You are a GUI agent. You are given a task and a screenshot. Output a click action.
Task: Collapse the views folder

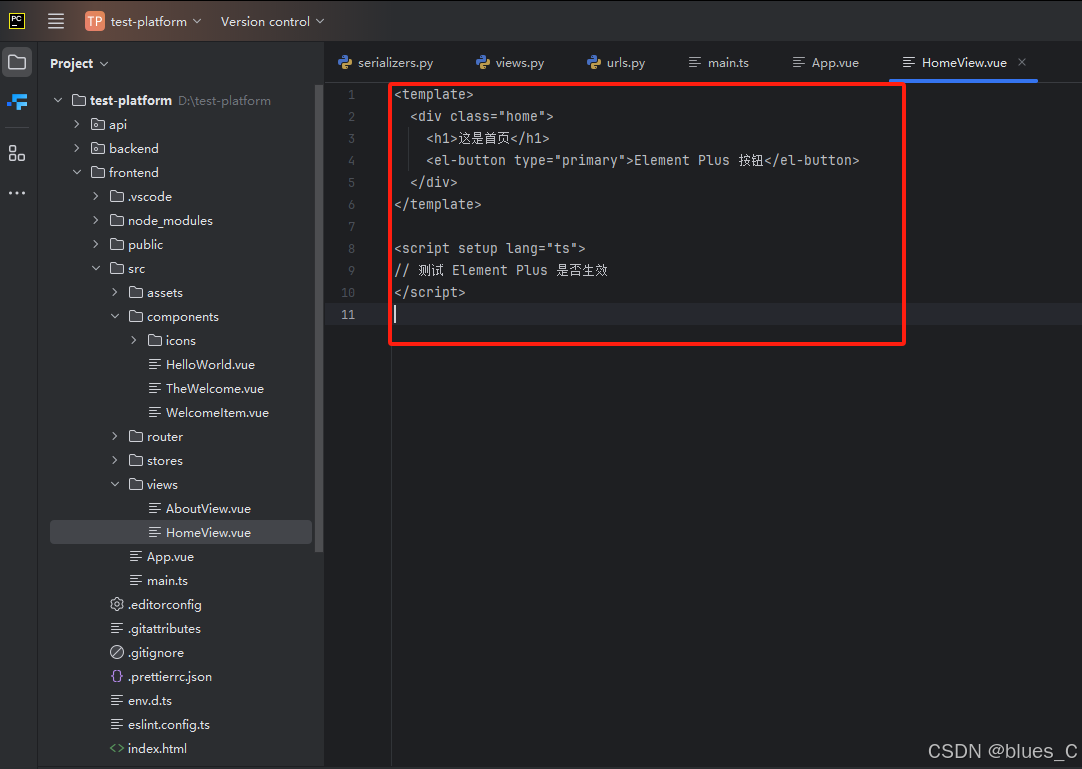[x=115, y=485]
